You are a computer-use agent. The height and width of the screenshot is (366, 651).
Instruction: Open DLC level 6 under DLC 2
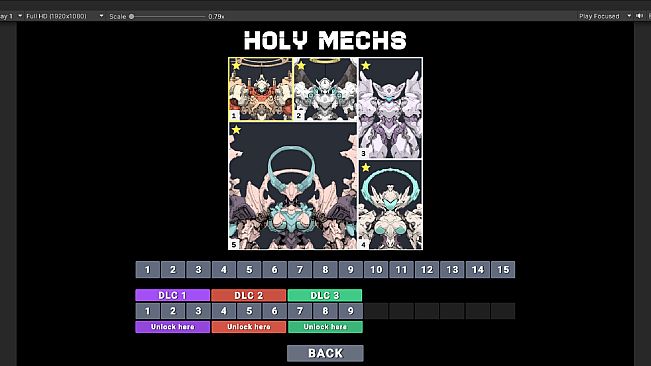tap(274, 311)
